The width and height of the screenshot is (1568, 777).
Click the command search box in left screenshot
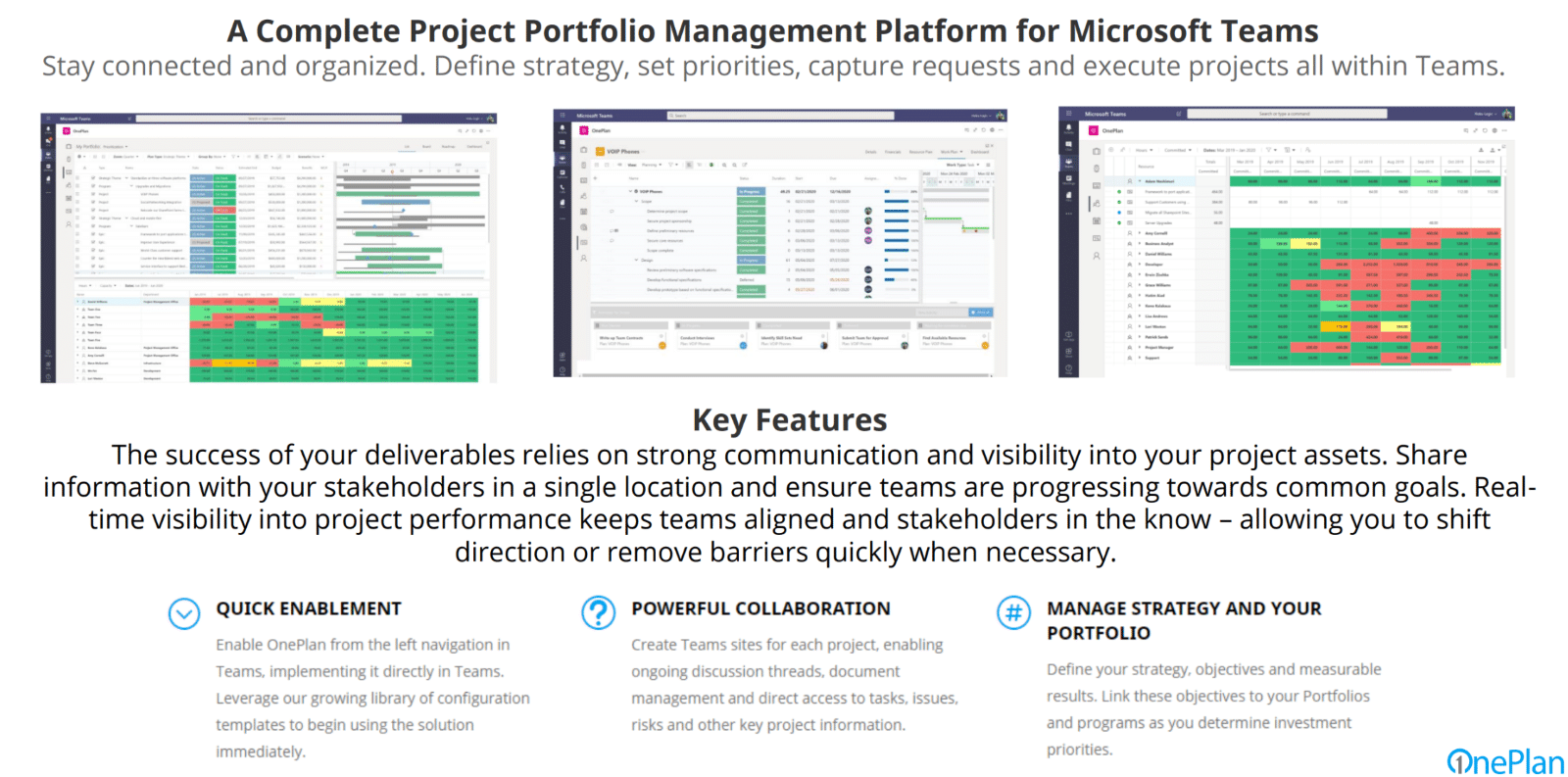[x=269, y=119]
